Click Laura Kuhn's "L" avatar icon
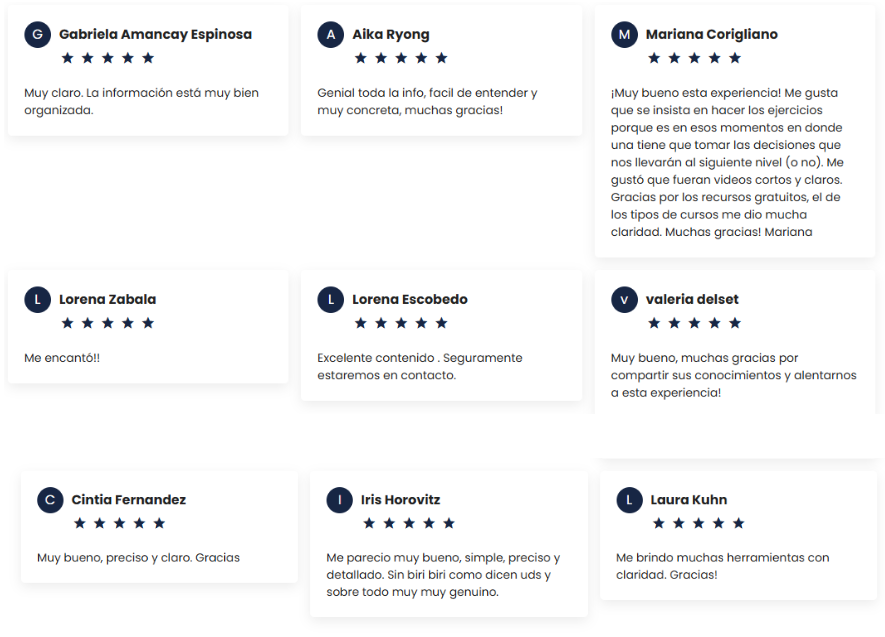Screen dimensions: 885x637 pyautogui.click(x=629, y=500)
